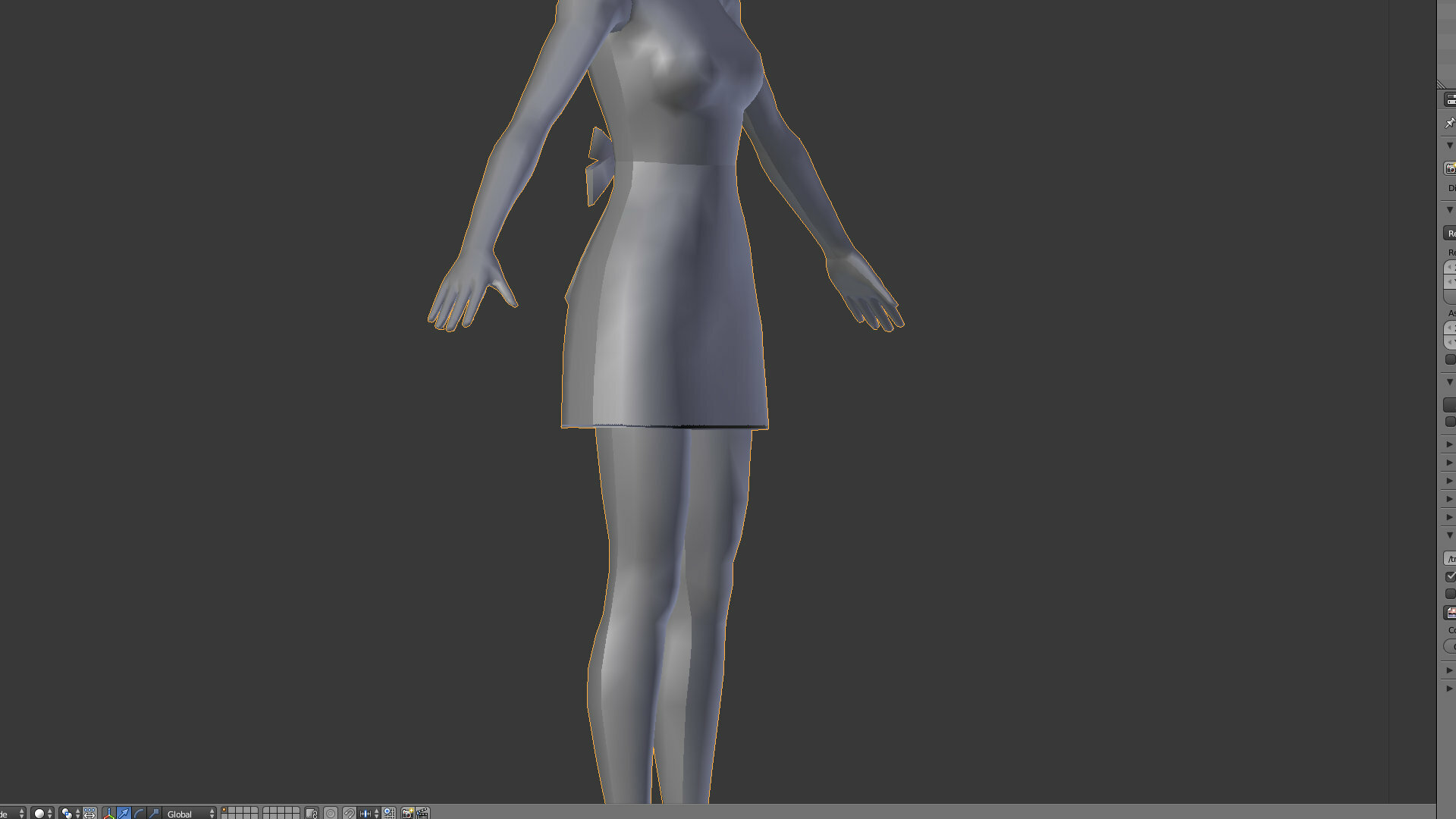Open the pivot point selector dropdown
The image size is (1456, 819).
[66, 813]
